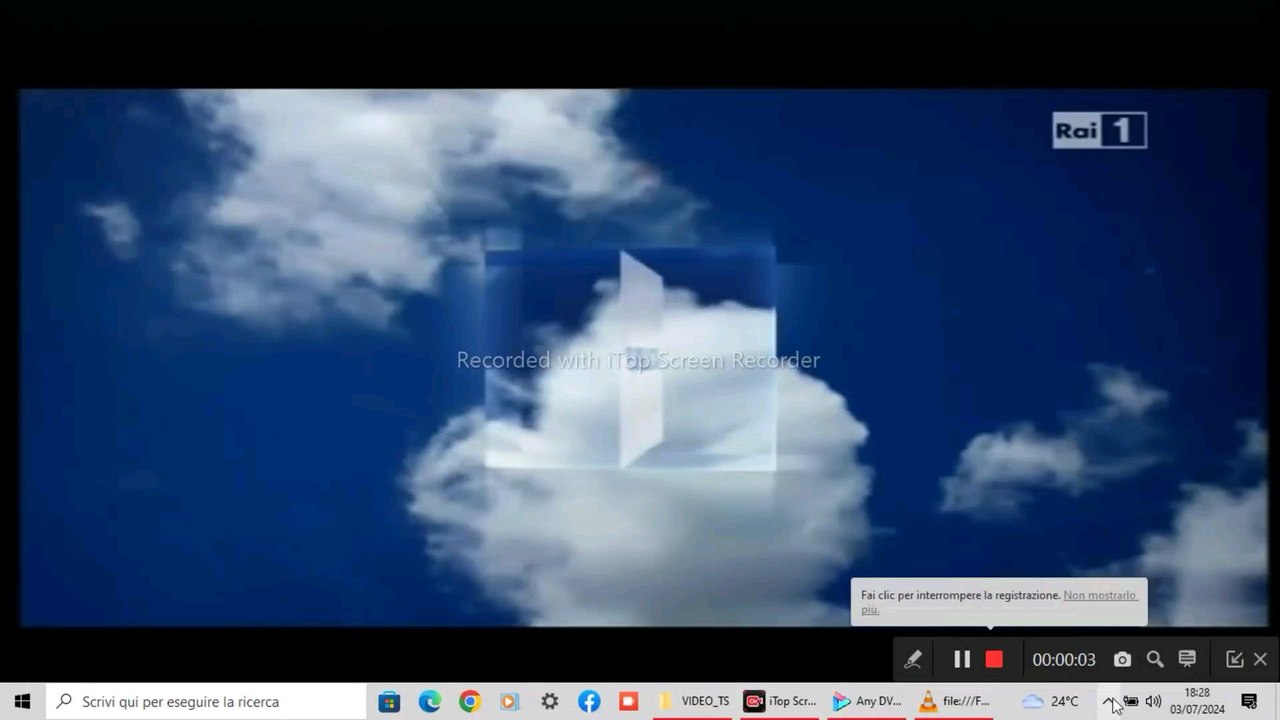The height and width of the screenshot is (720, 1280).
Task: Switch to the VIDEO_TS folder window
Action: pyautogui.click(x=694, y=701)
